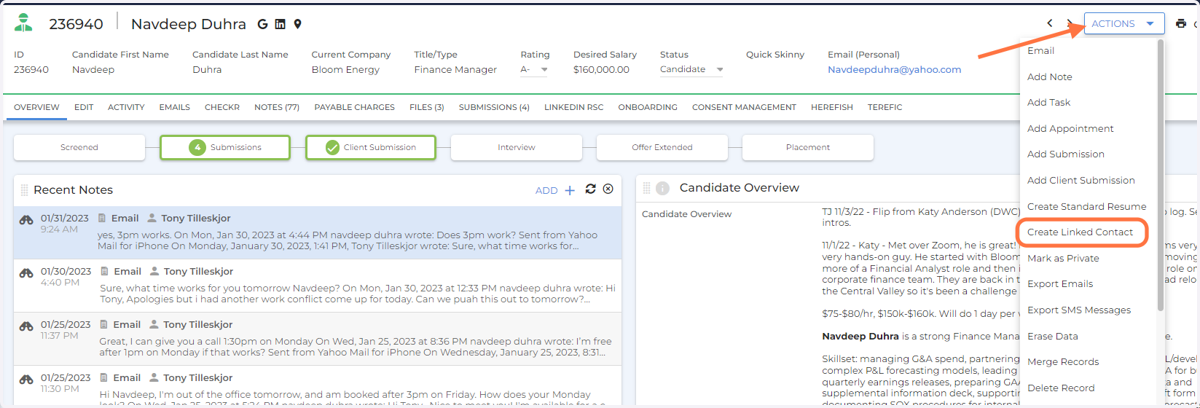Click the Interview pipeline stage
The width and height of the screenshot is (1200, 408).
coord(516,147)
